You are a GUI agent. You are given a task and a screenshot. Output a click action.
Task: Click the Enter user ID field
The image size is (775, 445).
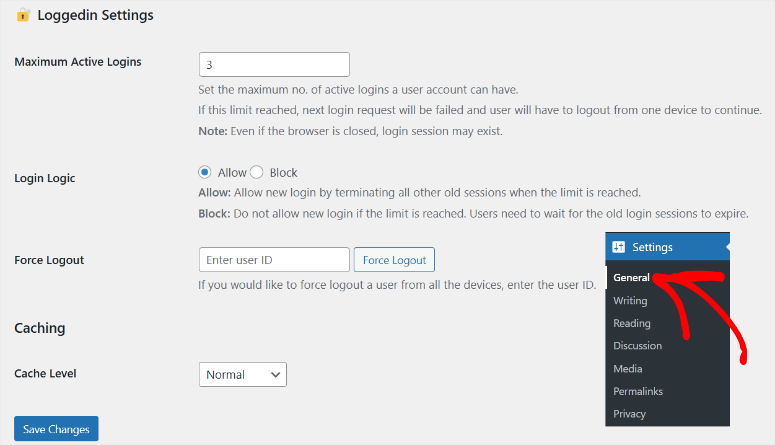coord(274,260)
